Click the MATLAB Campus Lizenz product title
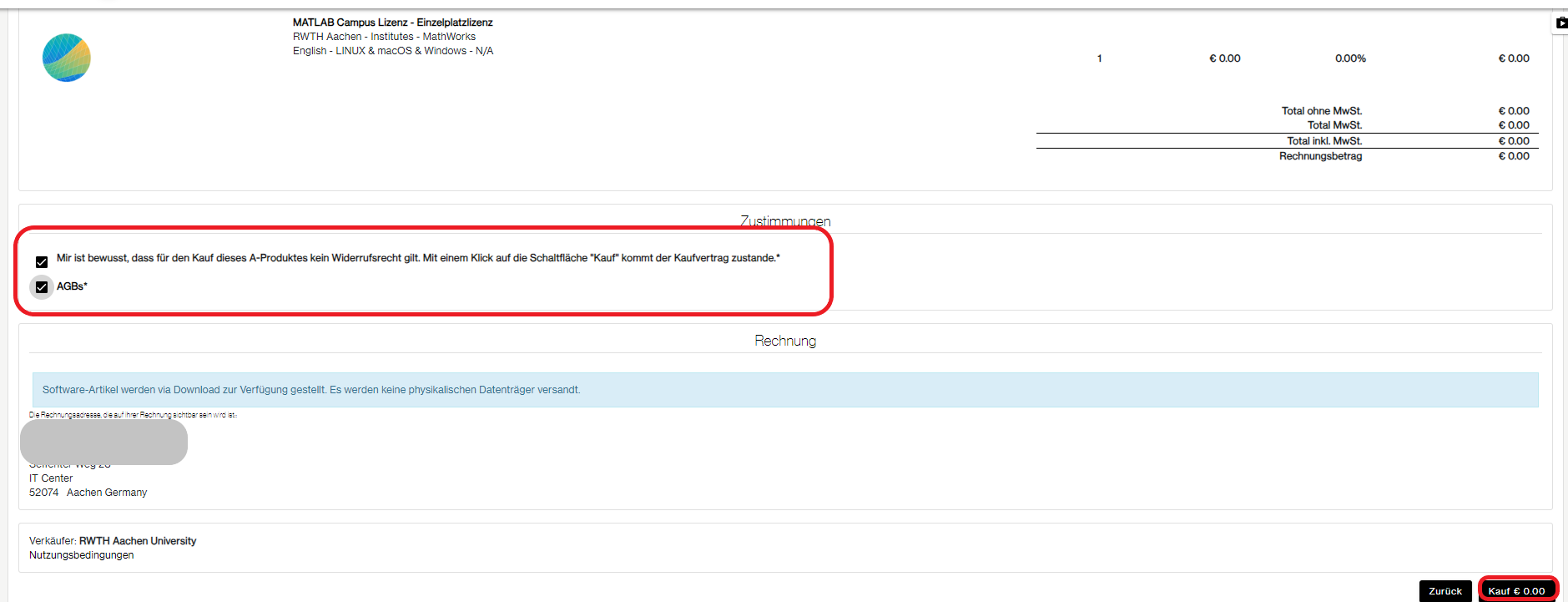Screen dimensions: 1568x602 pos(392,23)
